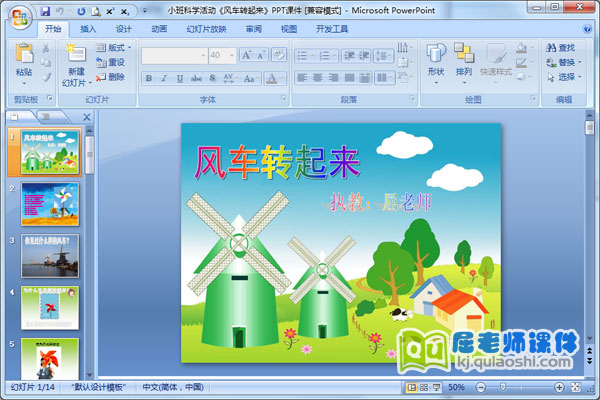
Task: Align text left
Action: (x=302, y=78)
